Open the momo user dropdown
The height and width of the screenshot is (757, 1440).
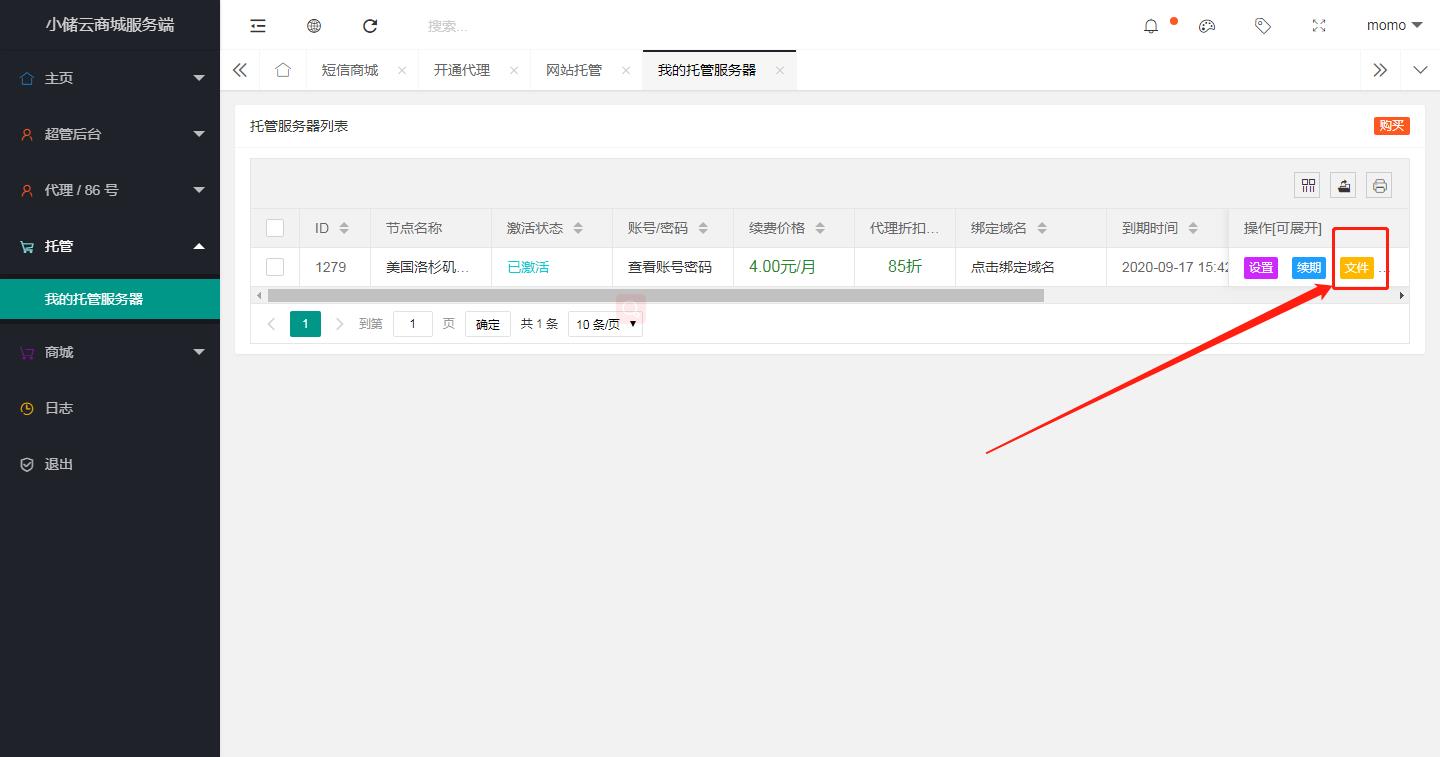pyautogui.click(x=1394, y=26)
